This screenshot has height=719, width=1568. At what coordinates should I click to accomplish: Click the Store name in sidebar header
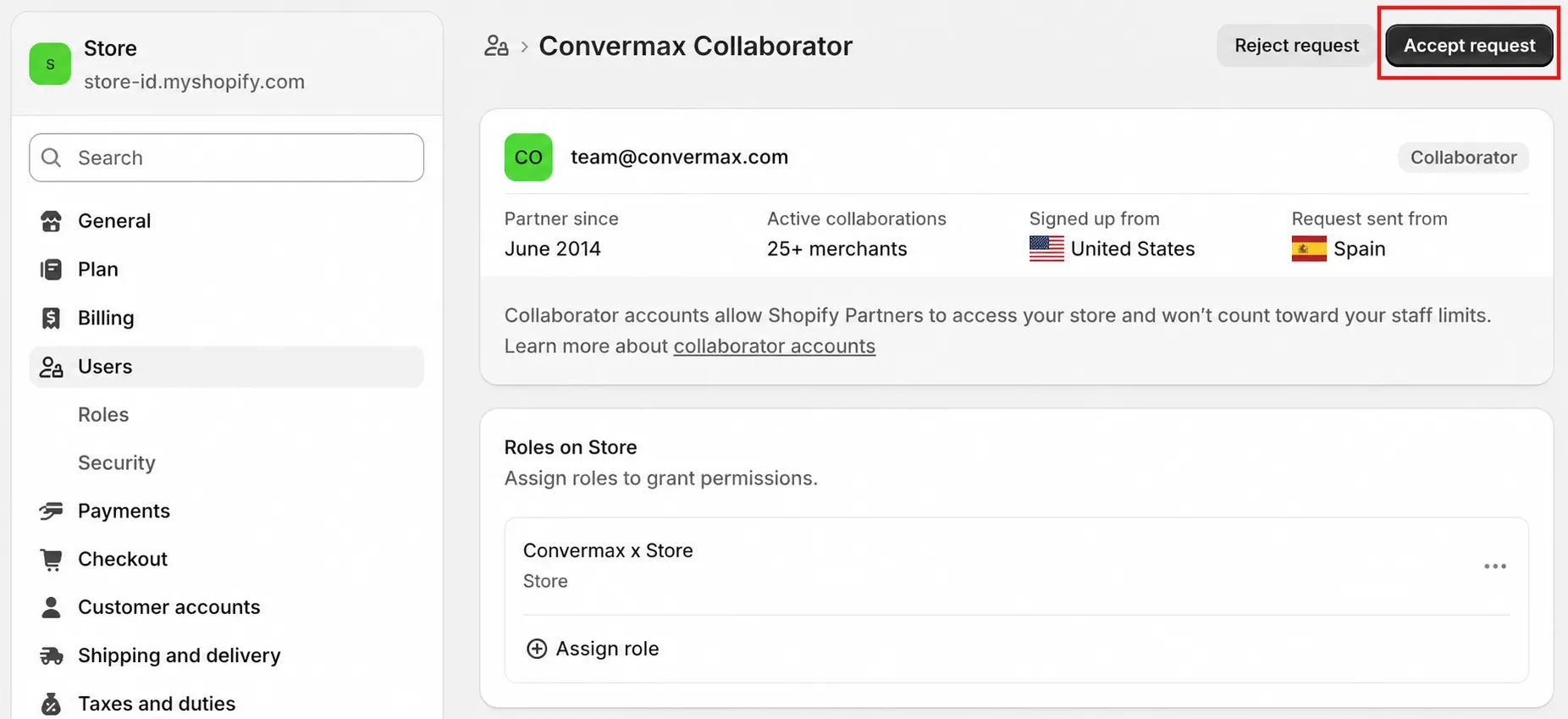click(x=110, y=48)
